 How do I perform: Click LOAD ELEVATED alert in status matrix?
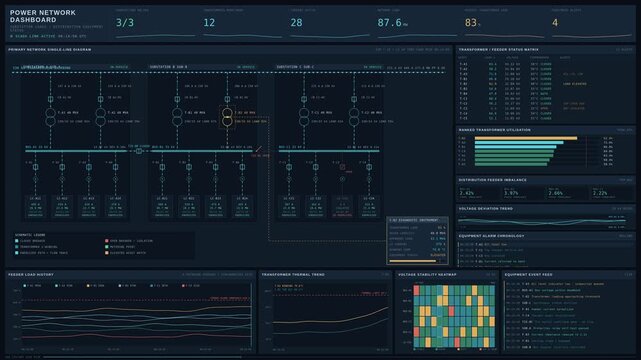tap(575, 84)
